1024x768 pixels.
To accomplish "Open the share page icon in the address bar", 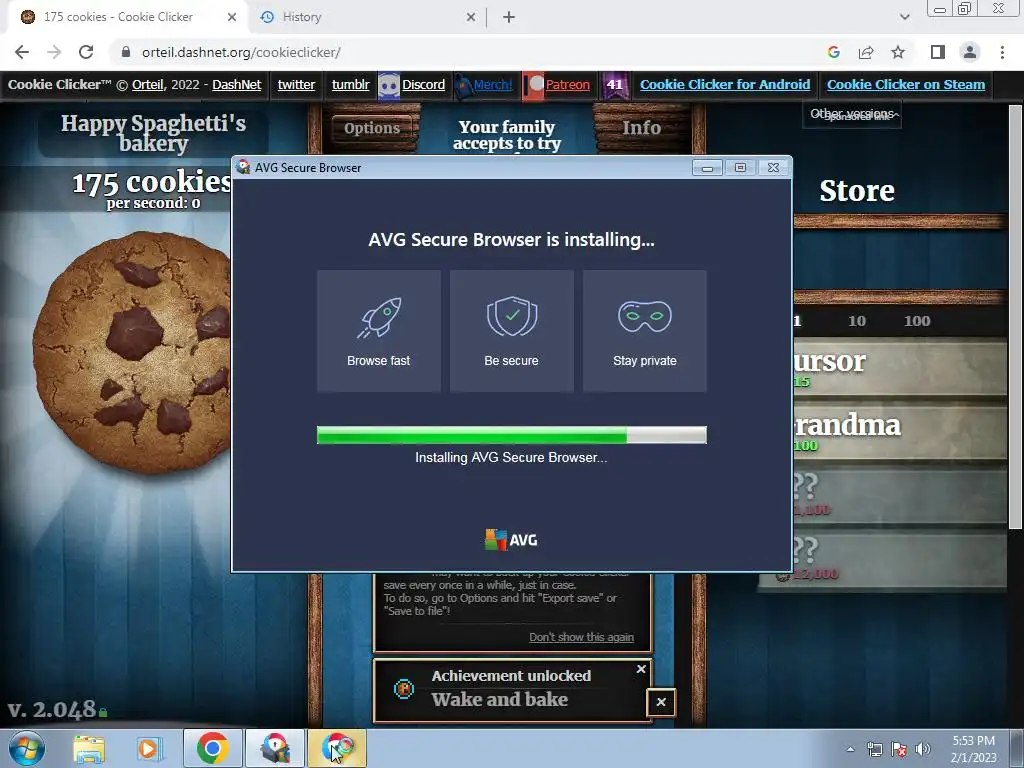I will 866,52.
